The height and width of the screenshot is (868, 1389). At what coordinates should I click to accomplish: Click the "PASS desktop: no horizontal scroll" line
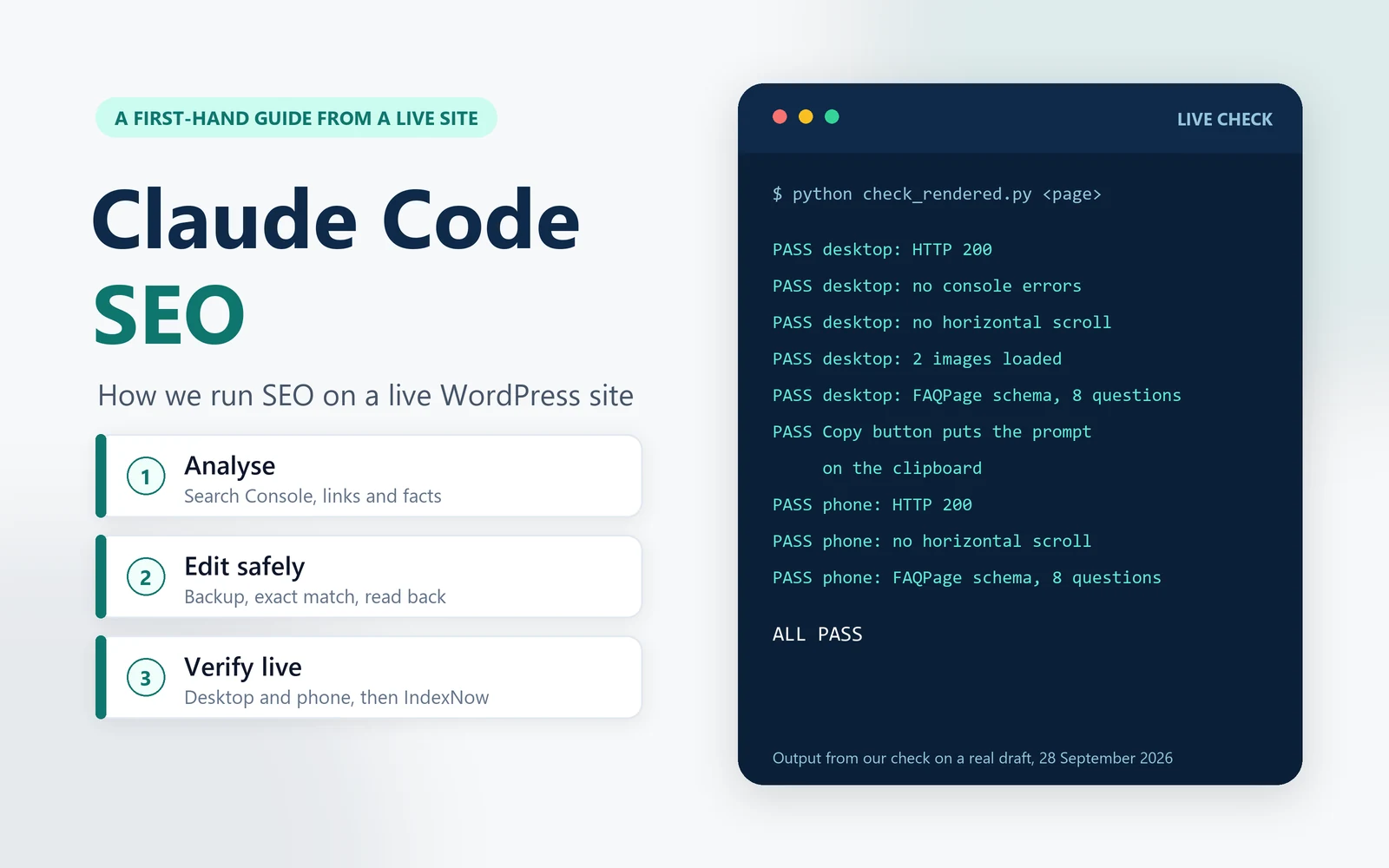(x=942, y=323)
